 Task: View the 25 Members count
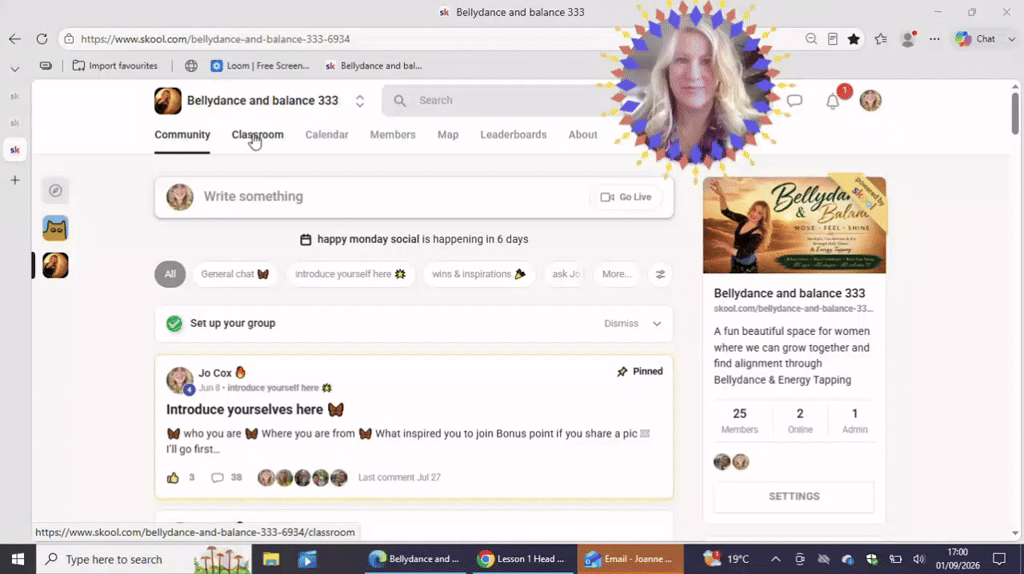click(739, 421)
